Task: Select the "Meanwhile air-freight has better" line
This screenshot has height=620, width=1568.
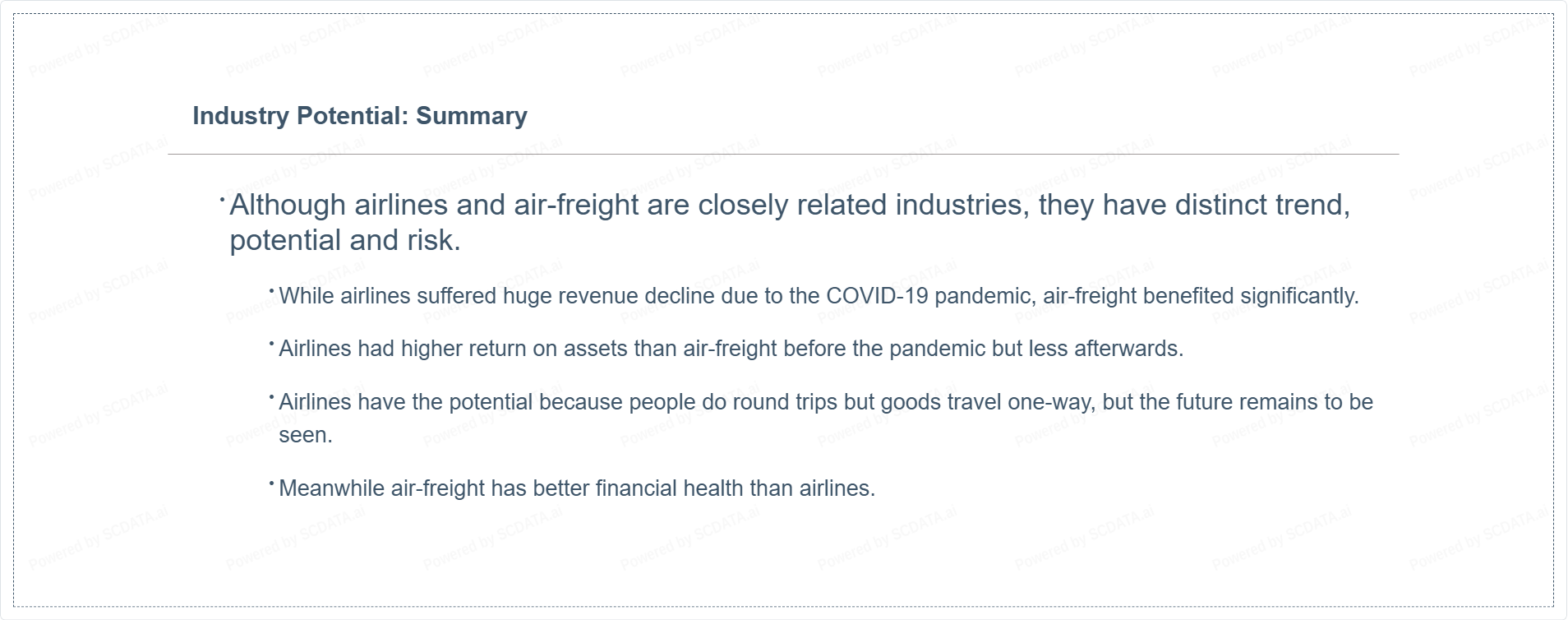Action: (x=577, y=488)
